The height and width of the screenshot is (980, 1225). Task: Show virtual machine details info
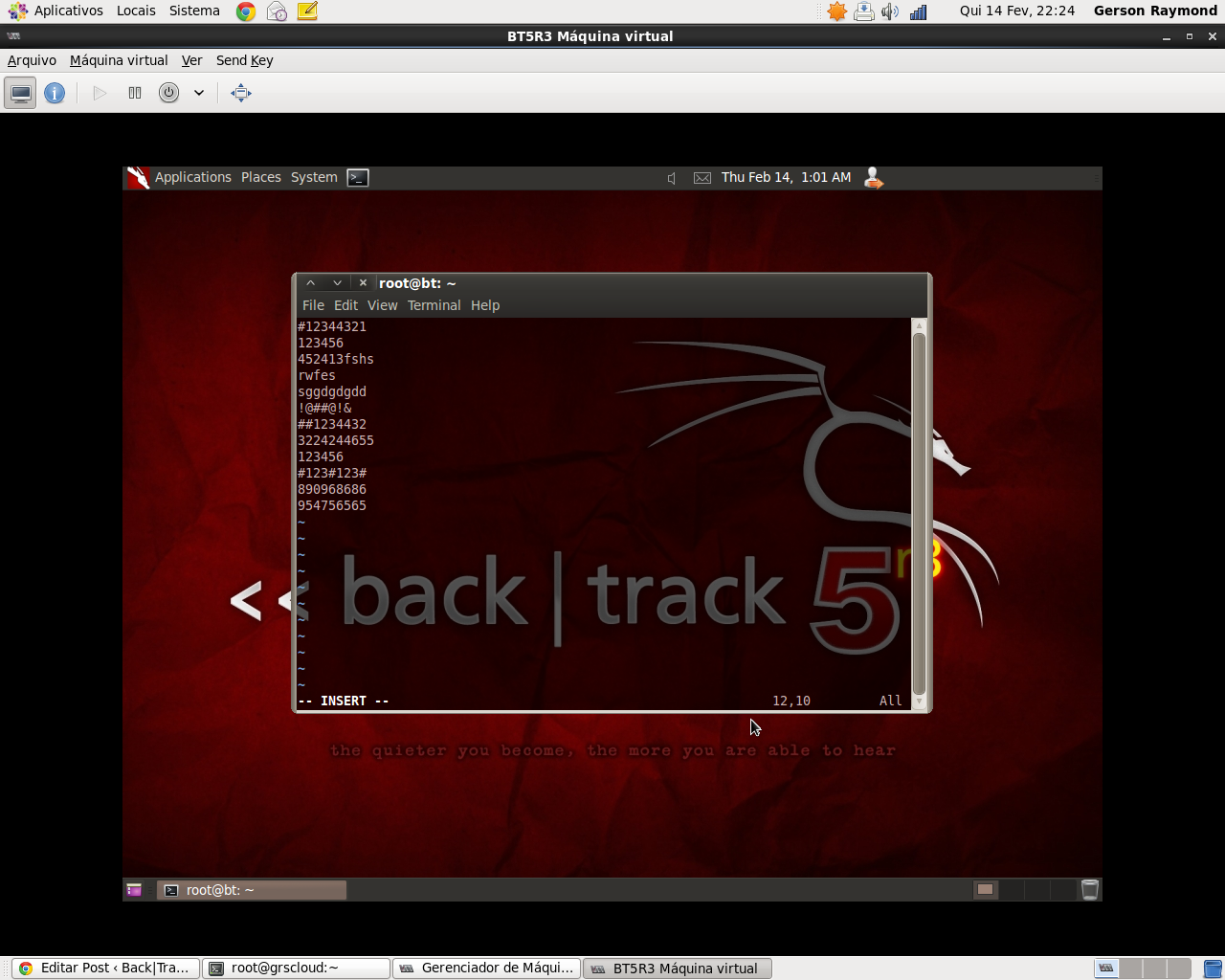[x=55, y=93]
